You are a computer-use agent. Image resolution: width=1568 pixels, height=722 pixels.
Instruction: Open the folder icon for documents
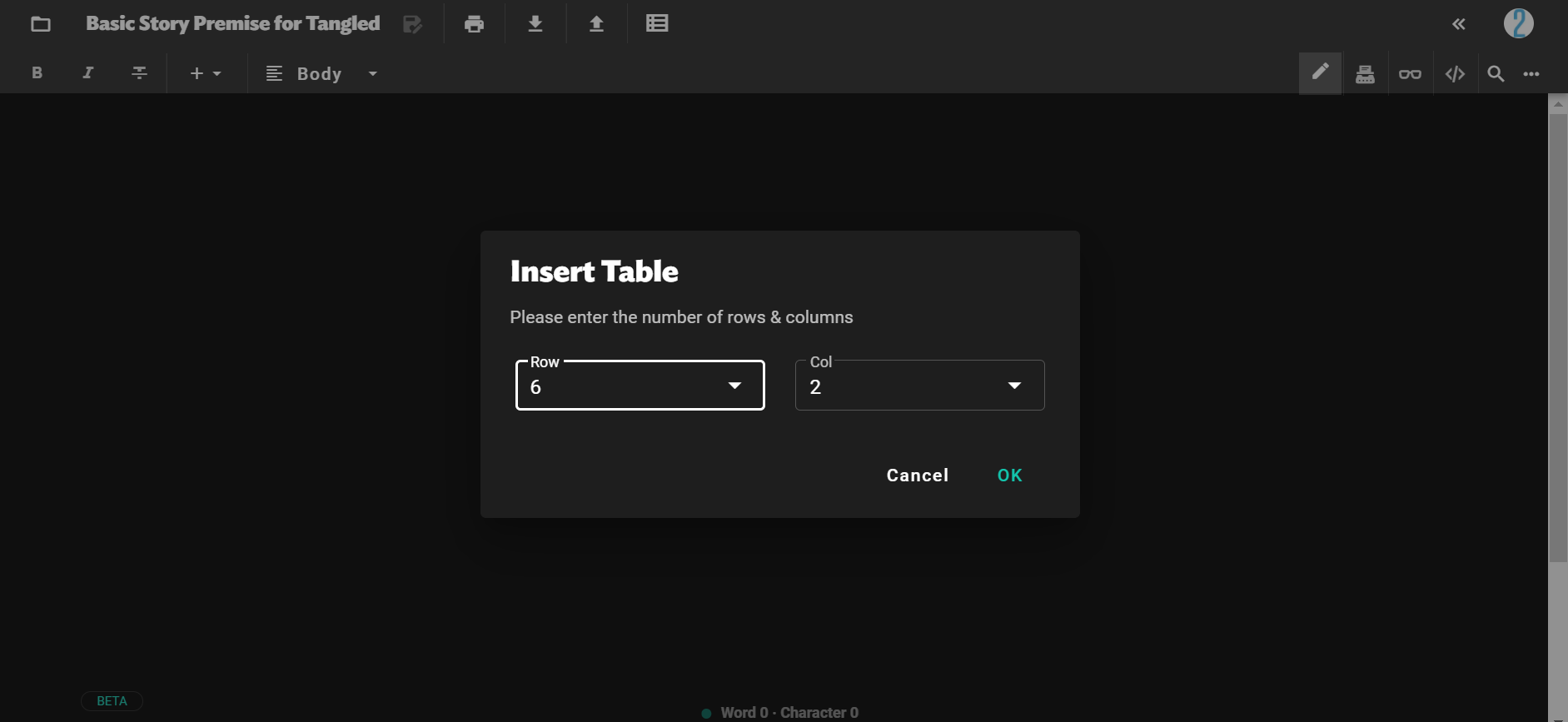point(41,24)
